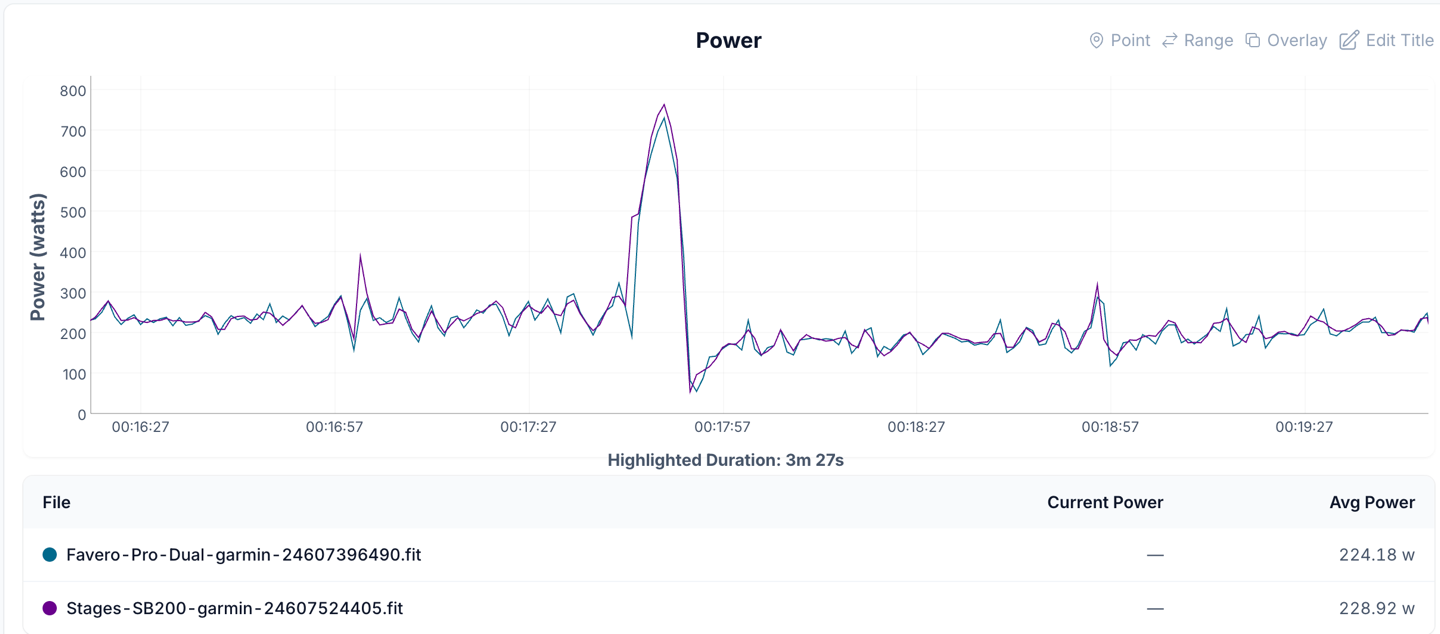Click the 00:17:27 time axis label
This screenshot has width=1440, height=634.
click(x=528, y=427)
